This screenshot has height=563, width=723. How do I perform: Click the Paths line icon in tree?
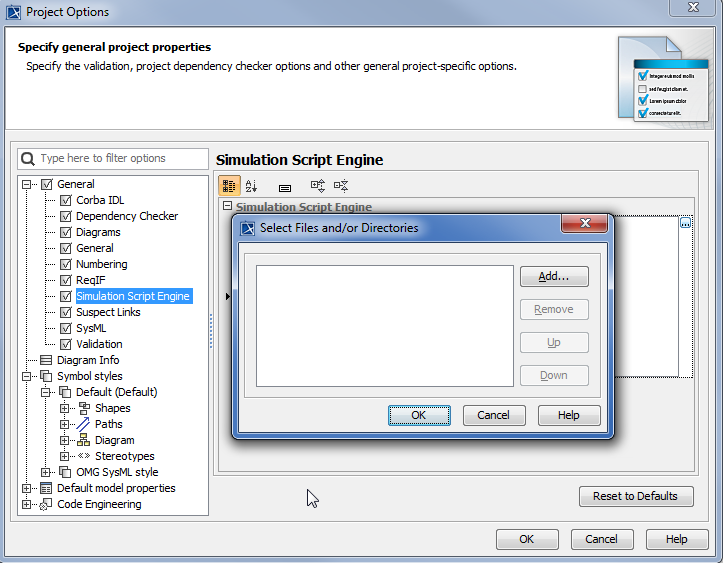coord(83,424)
